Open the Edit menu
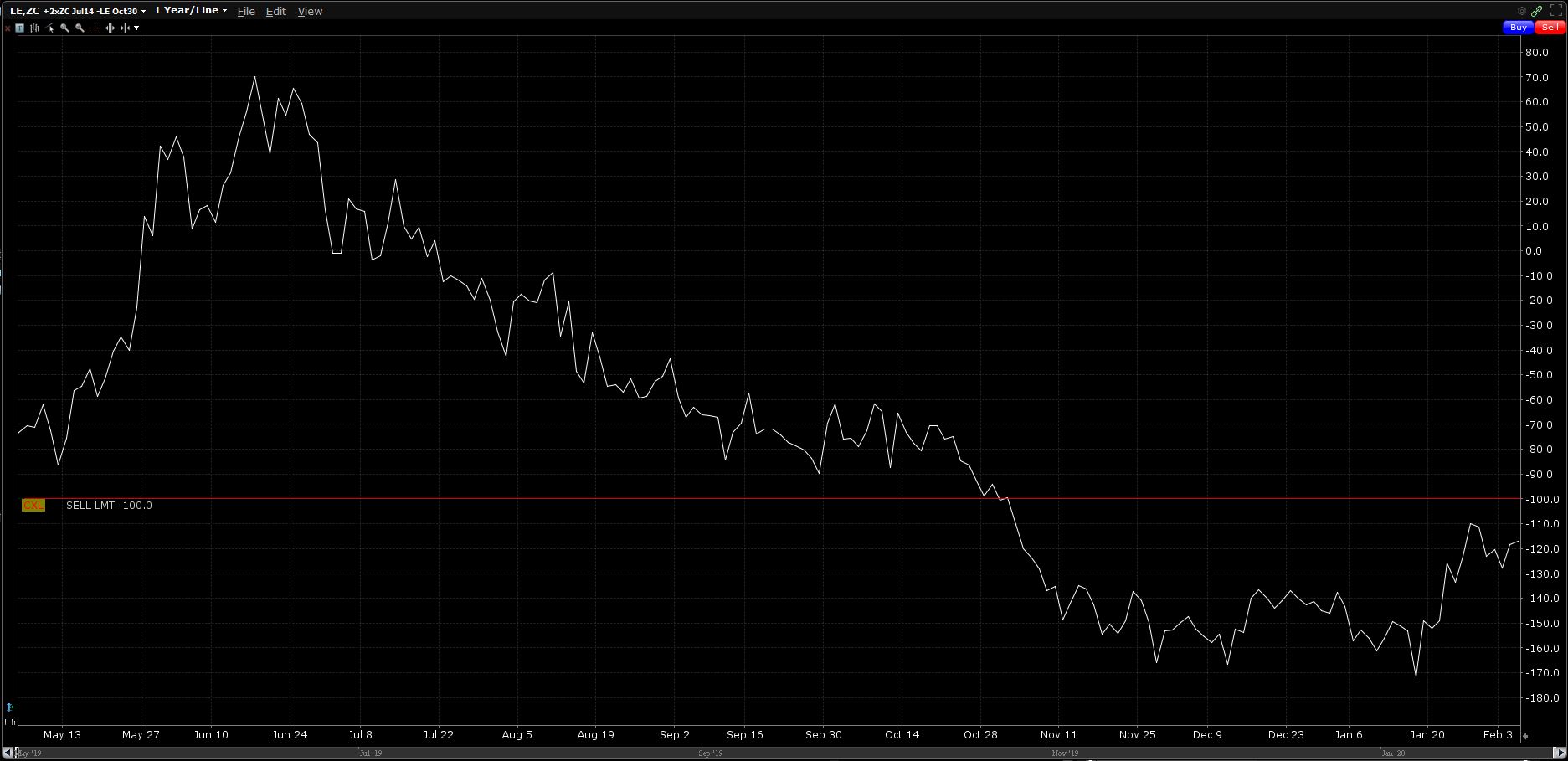 (275, 11)
